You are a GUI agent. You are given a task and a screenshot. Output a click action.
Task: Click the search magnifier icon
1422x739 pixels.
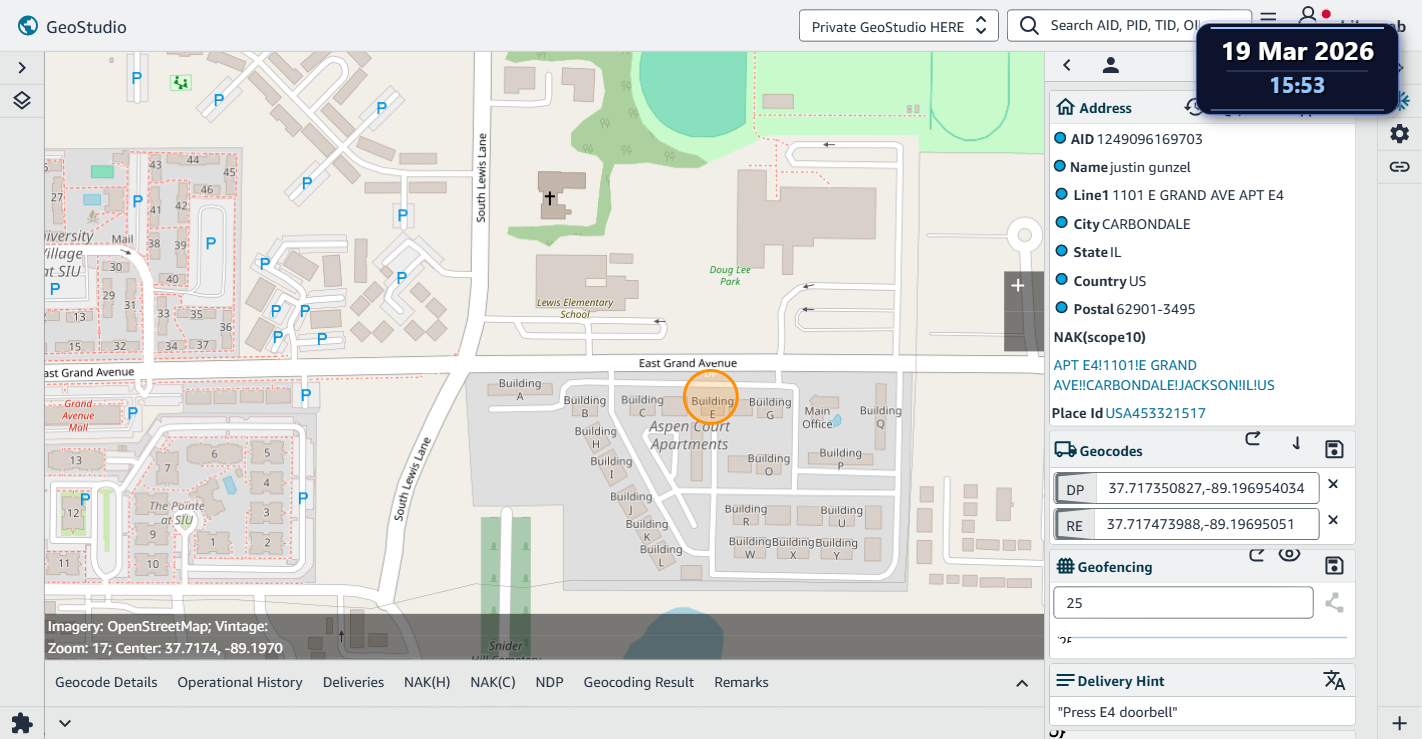coord(1028,26)
